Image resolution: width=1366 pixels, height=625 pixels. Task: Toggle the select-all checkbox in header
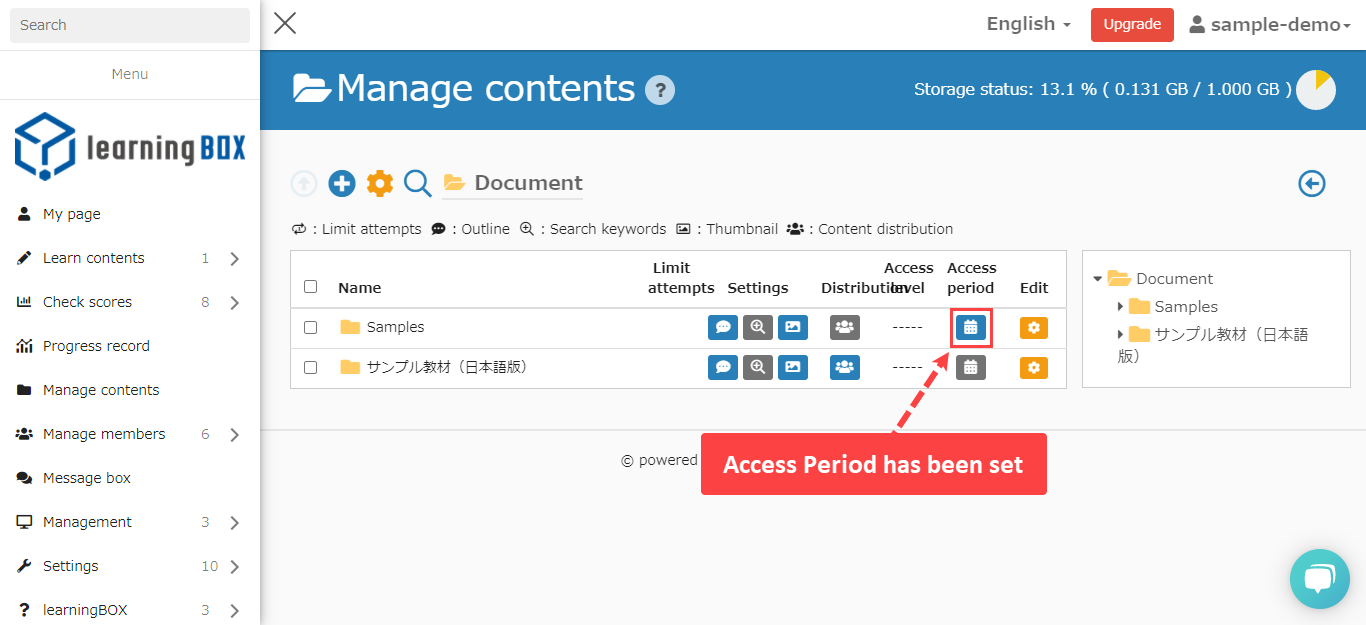point(310,287)
